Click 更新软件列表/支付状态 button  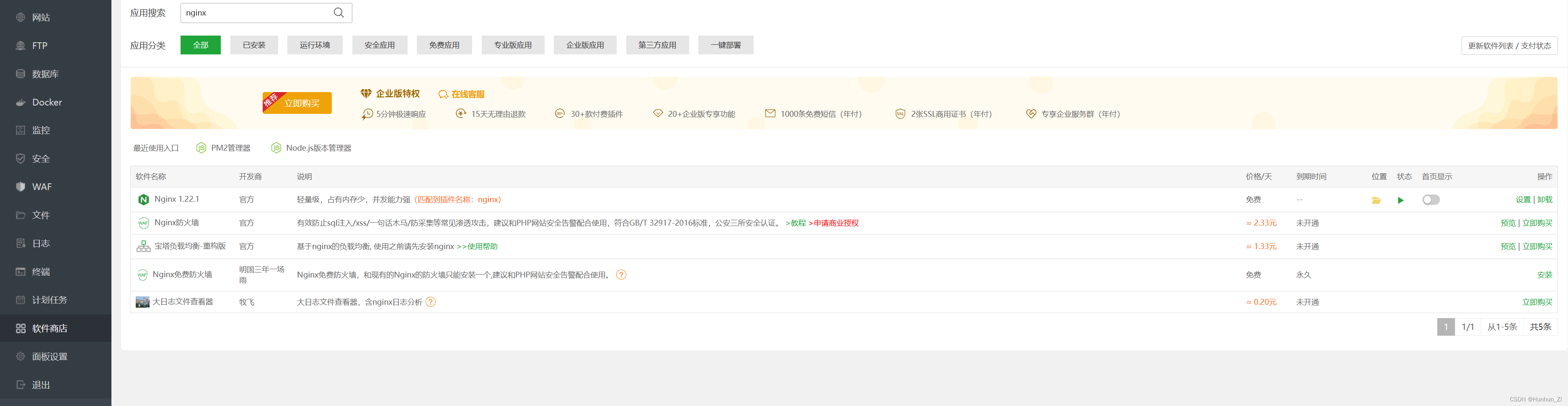(x=1510, y=45)
